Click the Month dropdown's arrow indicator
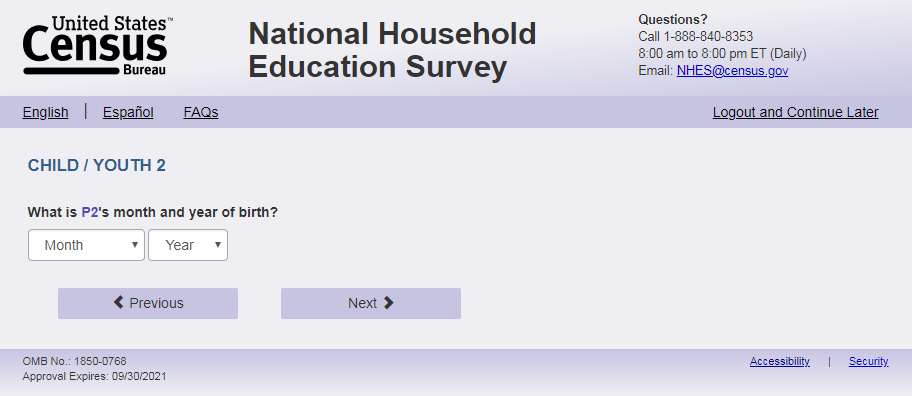Viewport: 912px width, 396px height. coord(135,245)
